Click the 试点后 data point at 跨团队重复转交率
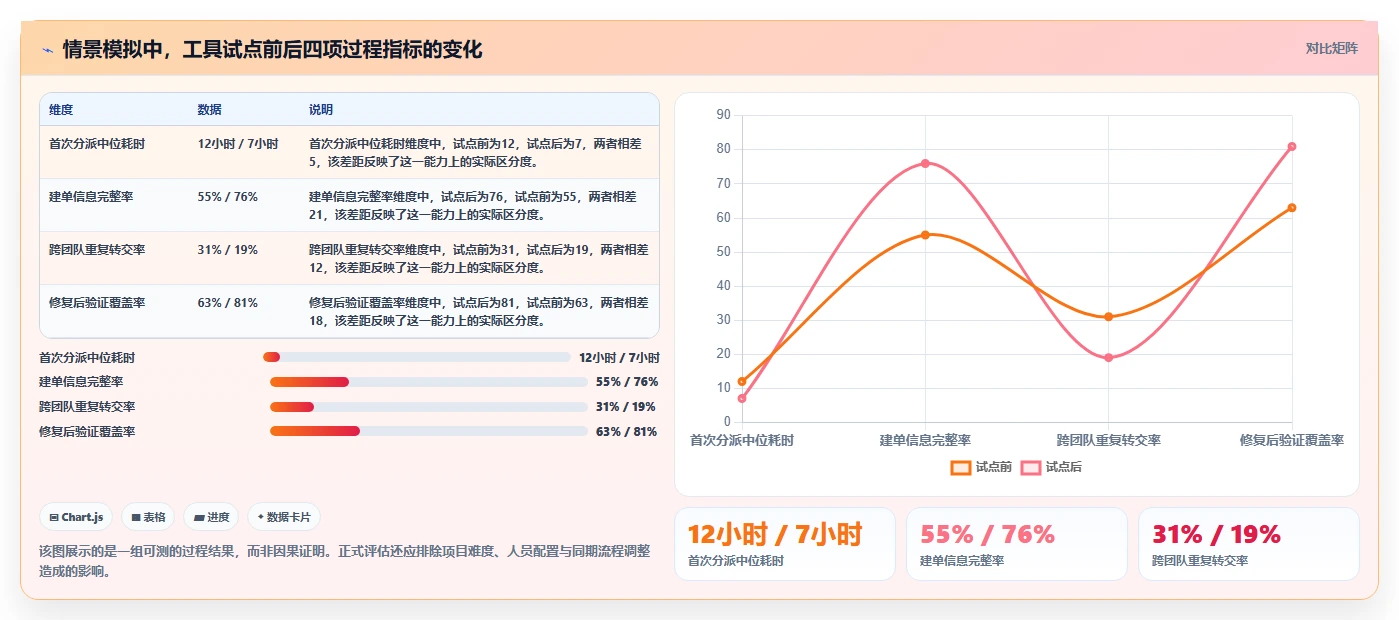Viewport: 1399px width, 620px height. 1108,358
